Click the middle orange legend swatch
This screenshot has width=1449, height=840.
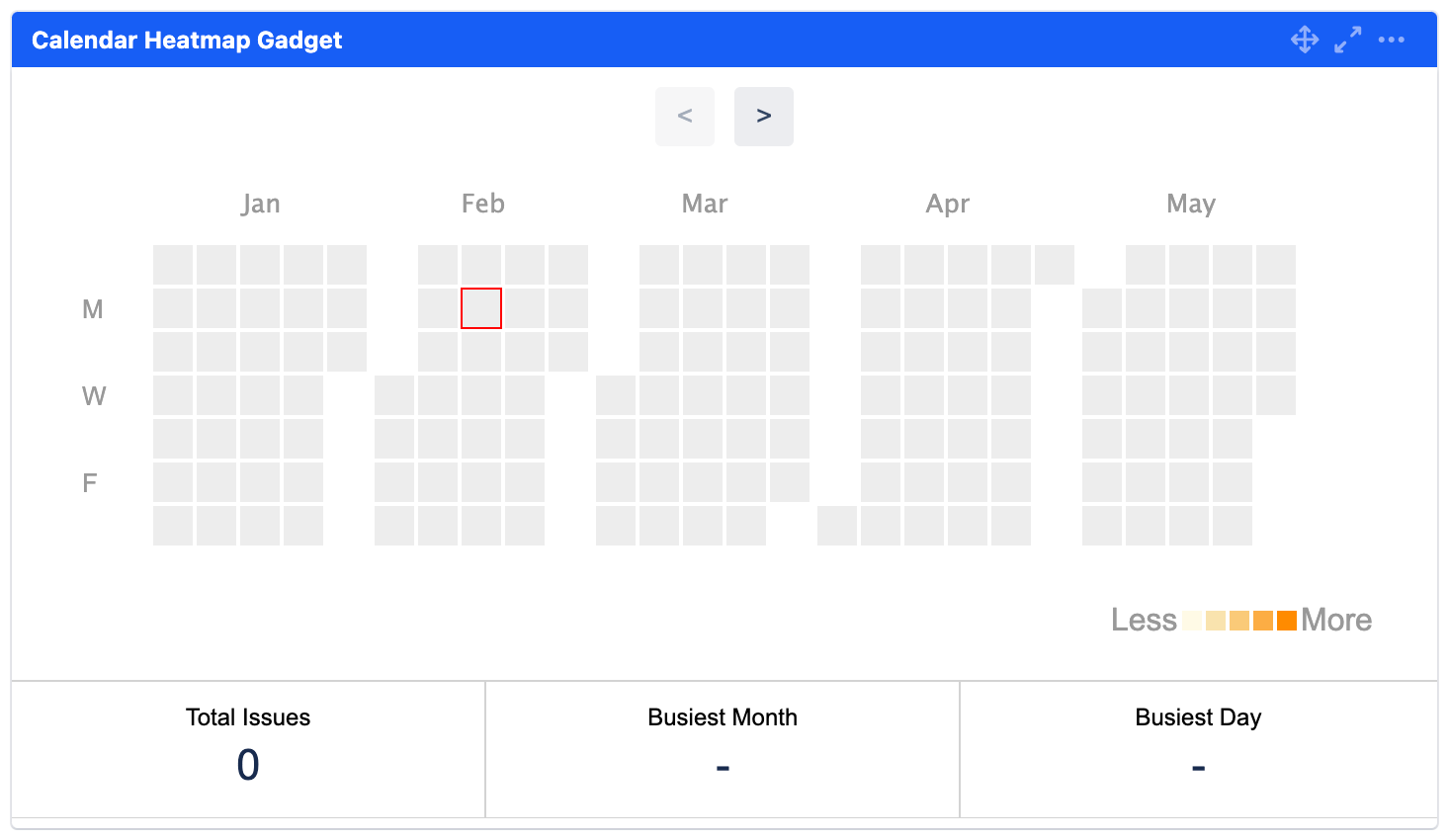click(1239, 621)
